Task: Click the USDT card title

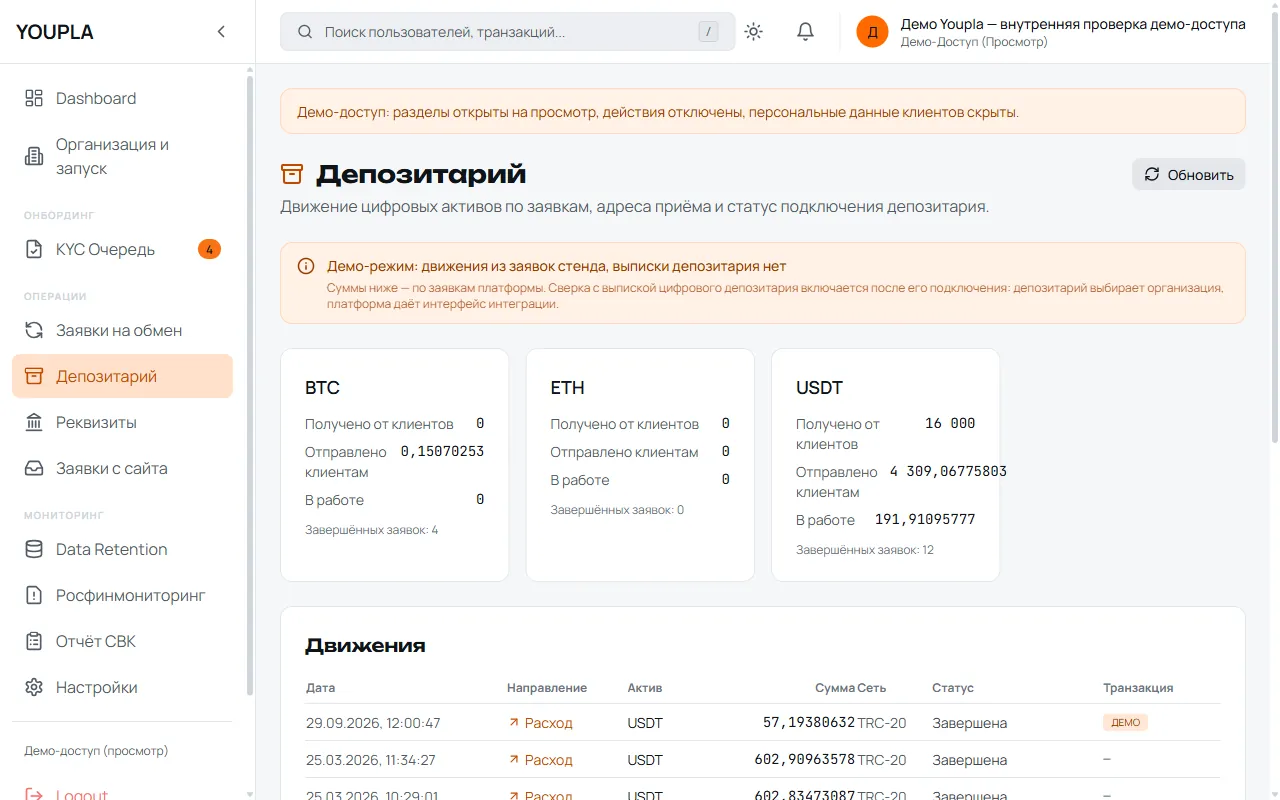Action: [x=819, y=388]
